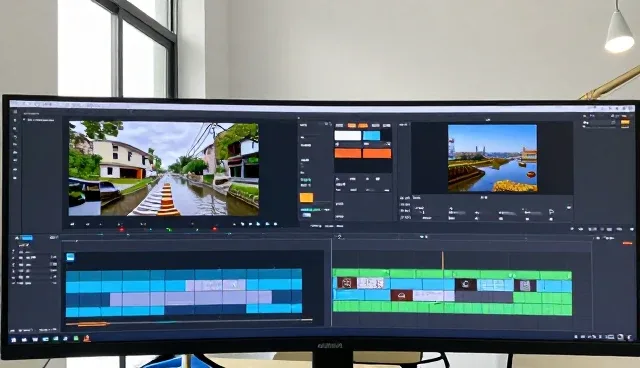640x368 pixels.
Task: Click the small blue icon above blue clips
Action: click(x=70, y=257)
